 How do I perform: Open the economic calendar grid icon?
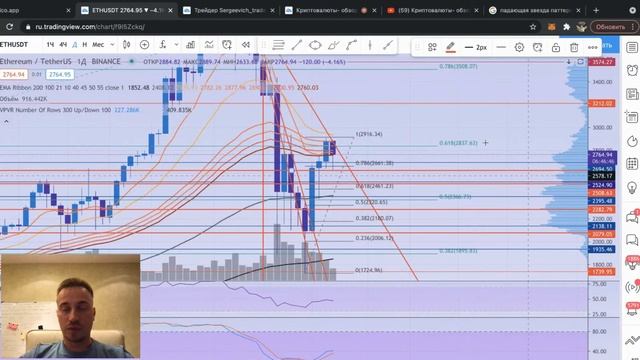pyautogui.click(x=632, y=164)
